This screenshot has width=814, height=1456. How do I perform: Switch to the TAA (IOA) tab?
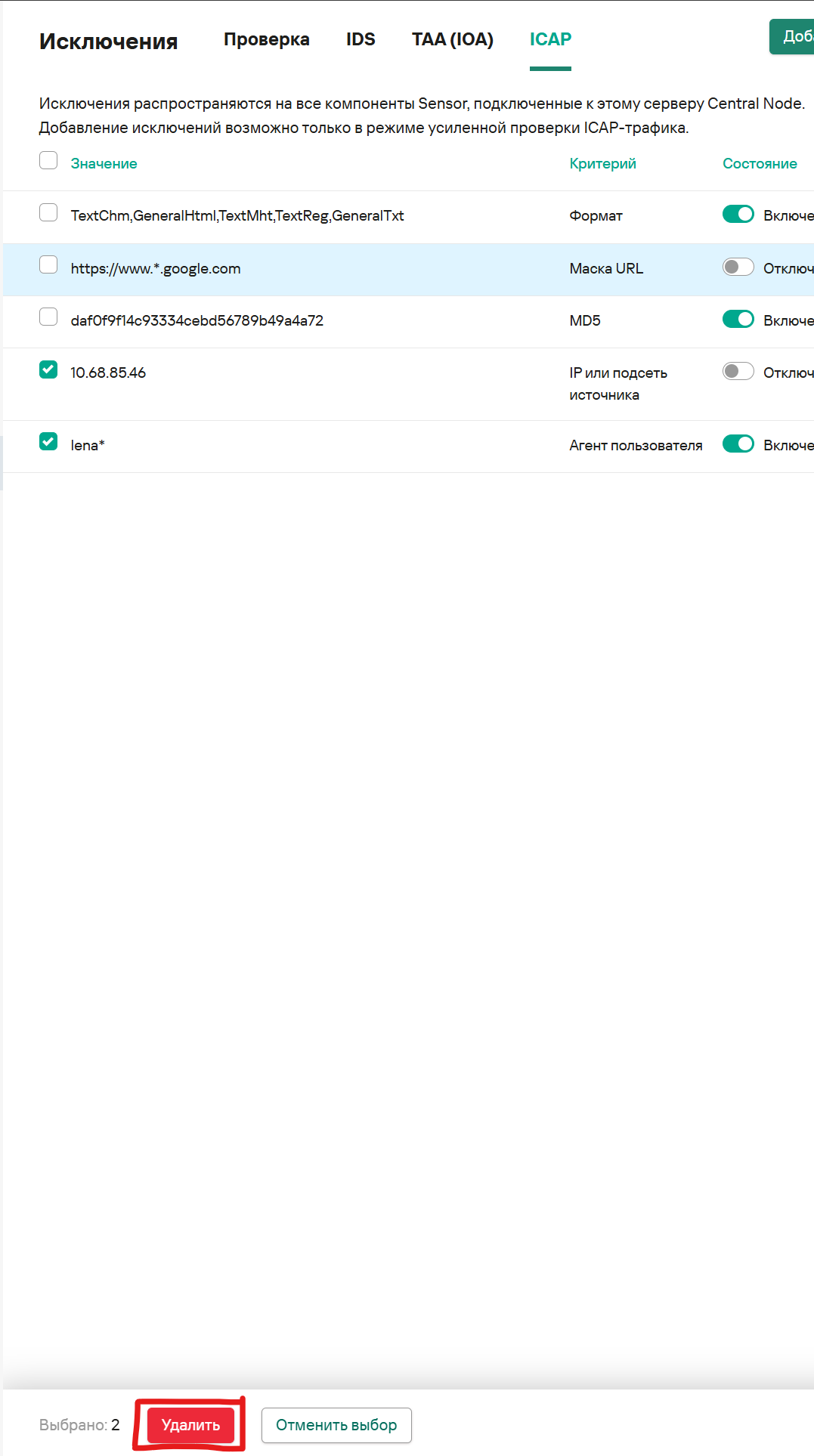click(453, 39)
